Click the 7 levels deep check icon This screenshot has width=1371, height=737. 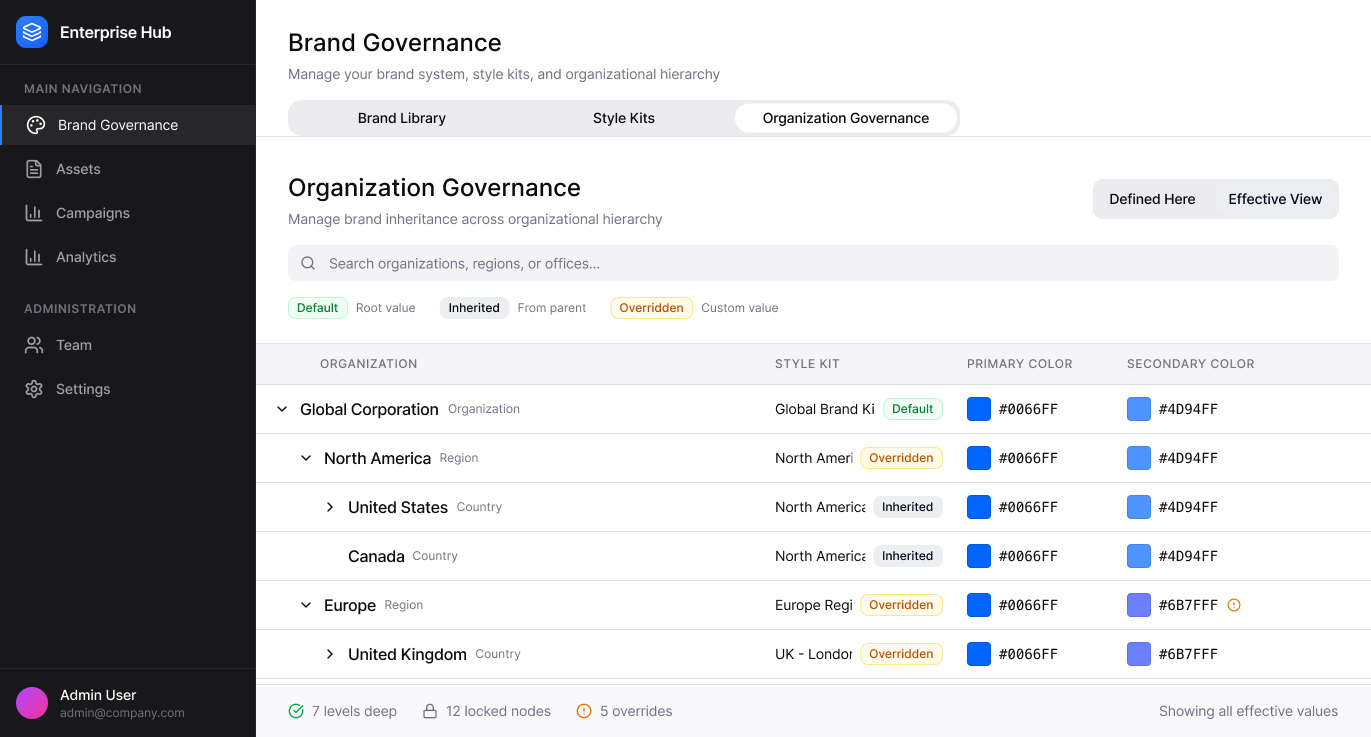(296, 711)
